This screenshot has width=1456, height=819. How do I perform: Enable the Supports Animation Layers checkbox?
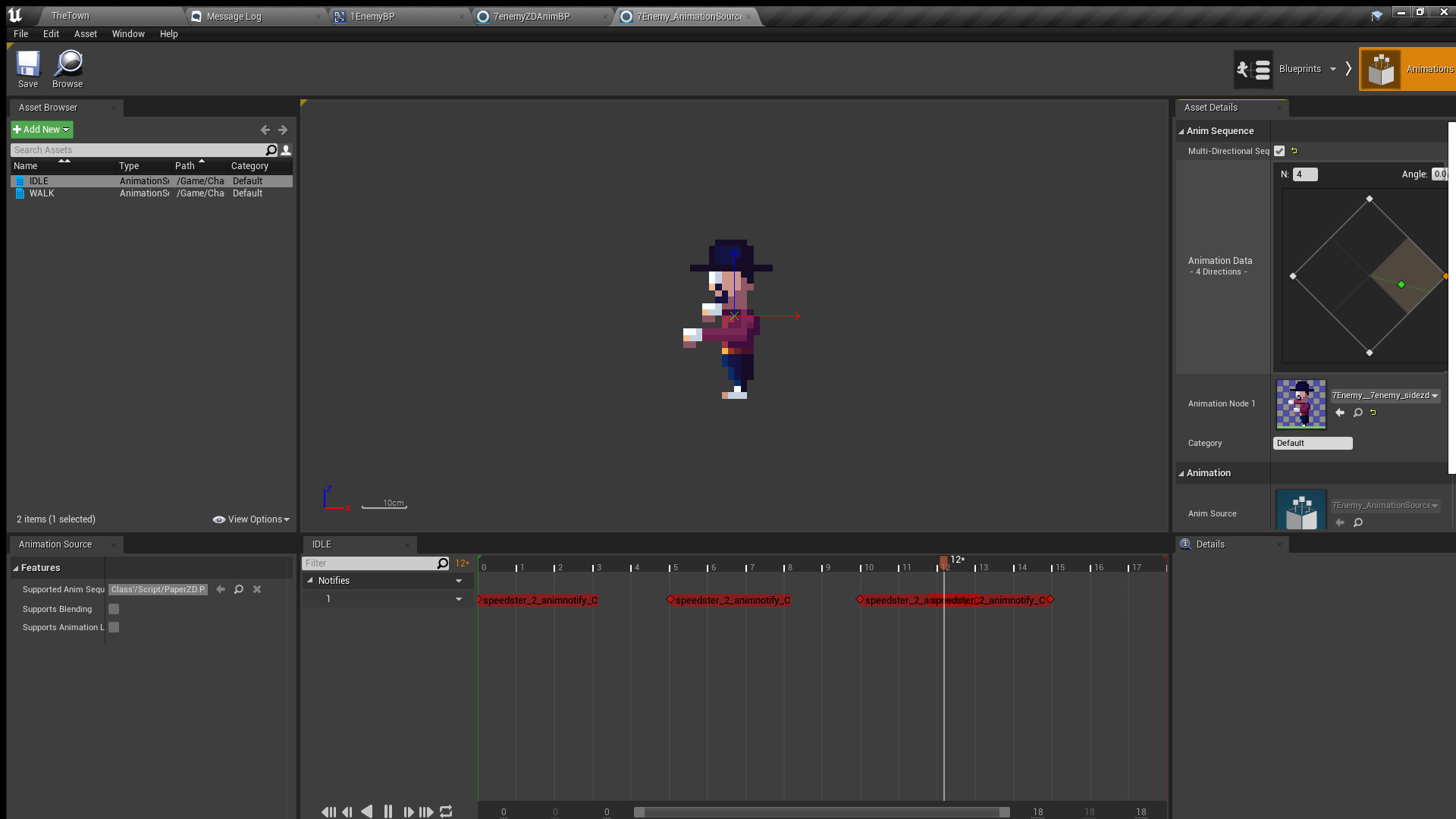(114, 627)
